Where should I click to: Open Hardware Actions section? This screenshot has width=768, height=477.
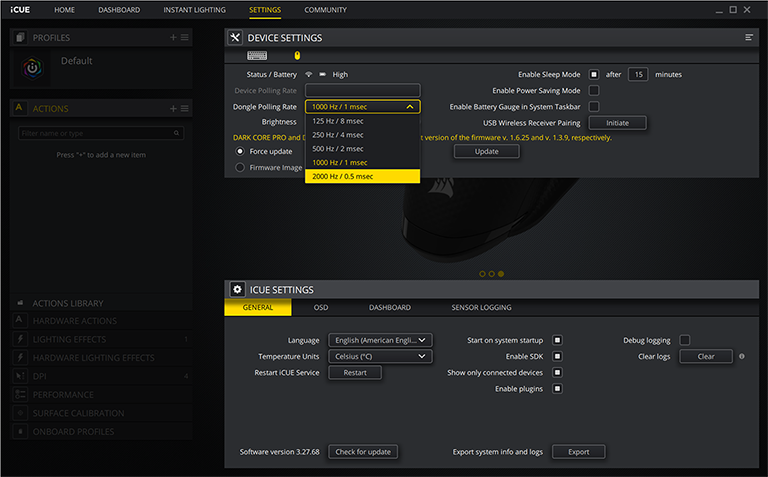[x=101, y=321]
